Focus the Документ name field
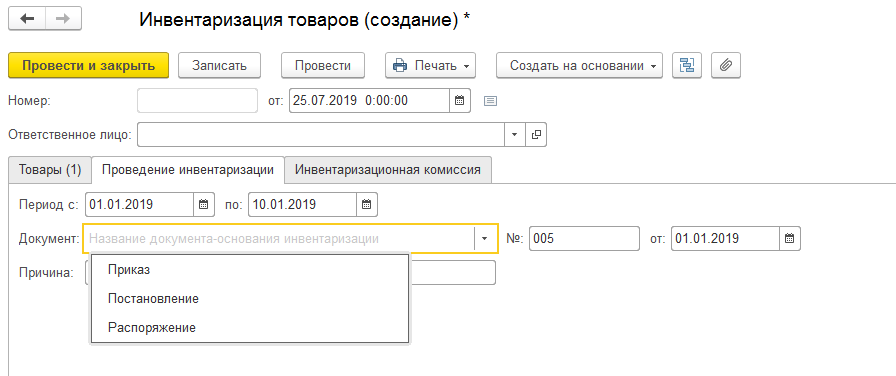 click(280, 238)
